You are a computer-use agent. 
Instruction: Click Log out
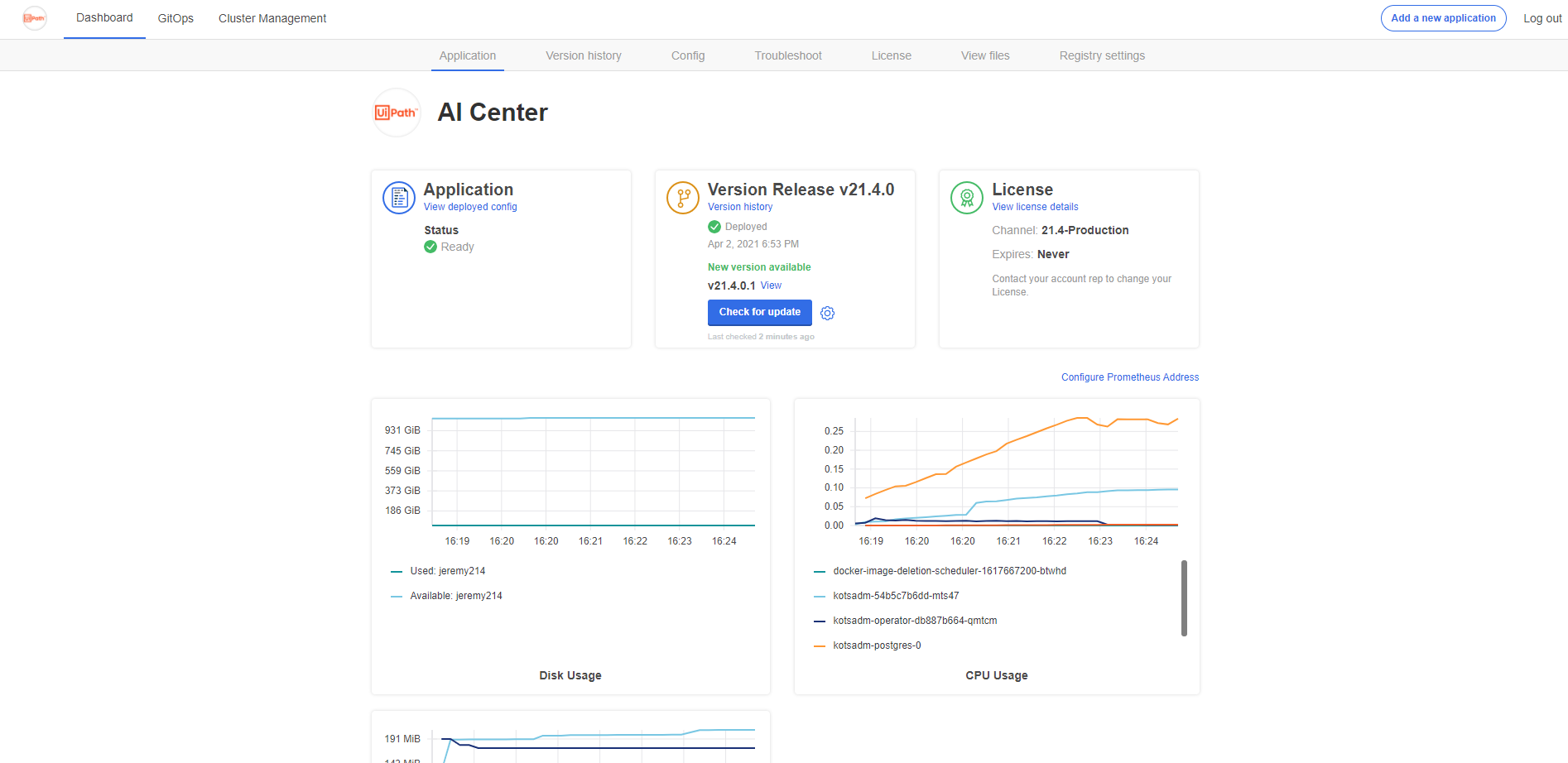pos(1542,18)
